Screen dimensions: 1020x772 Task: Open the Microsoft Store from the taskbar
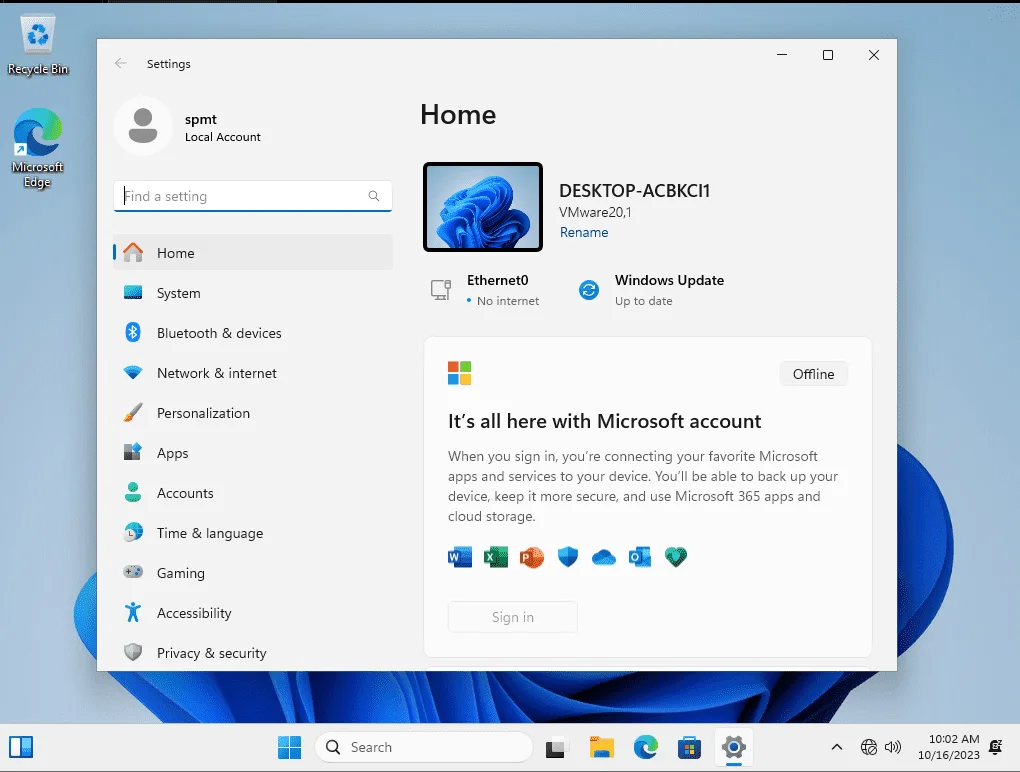(689, 747)
